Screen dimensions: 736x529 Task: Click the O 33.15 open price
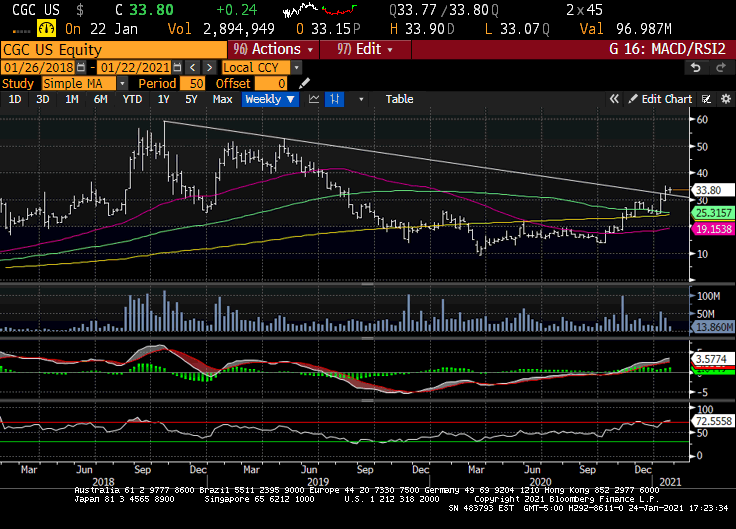(328, 29)
